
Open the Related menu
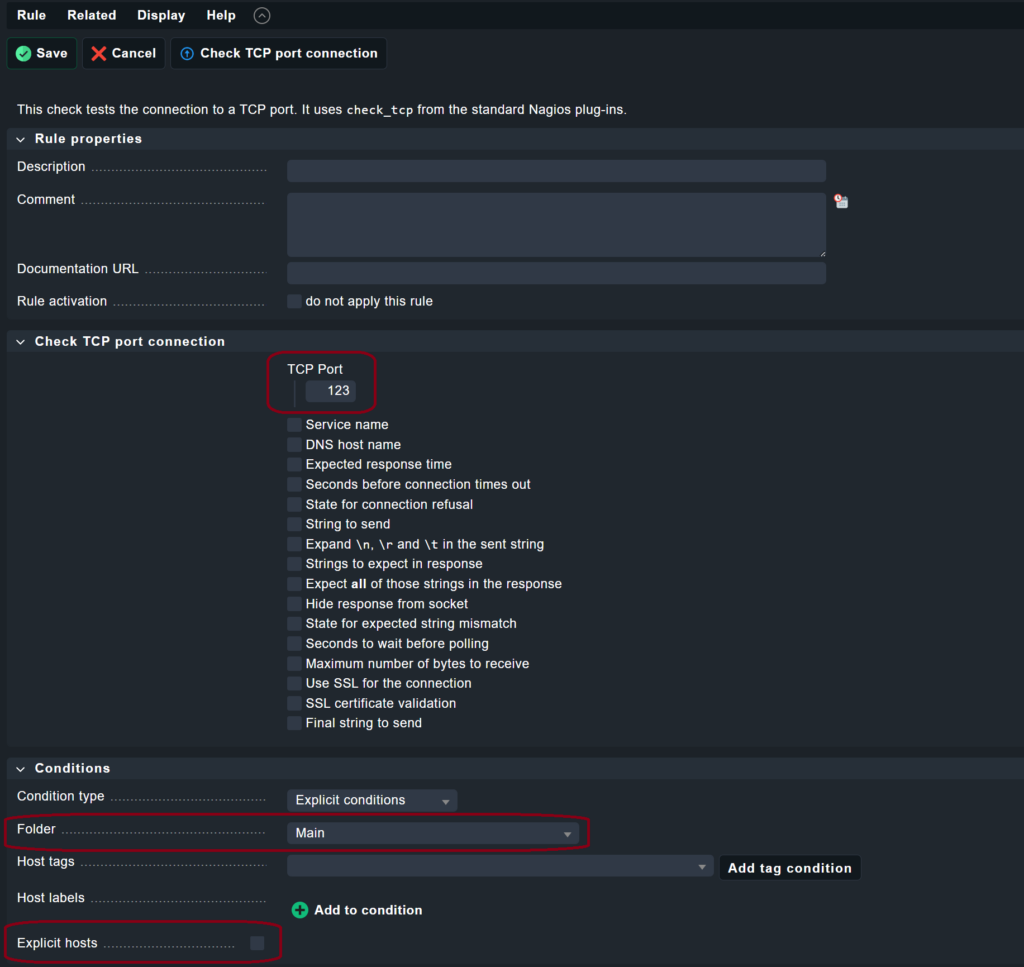coord(91,15)
